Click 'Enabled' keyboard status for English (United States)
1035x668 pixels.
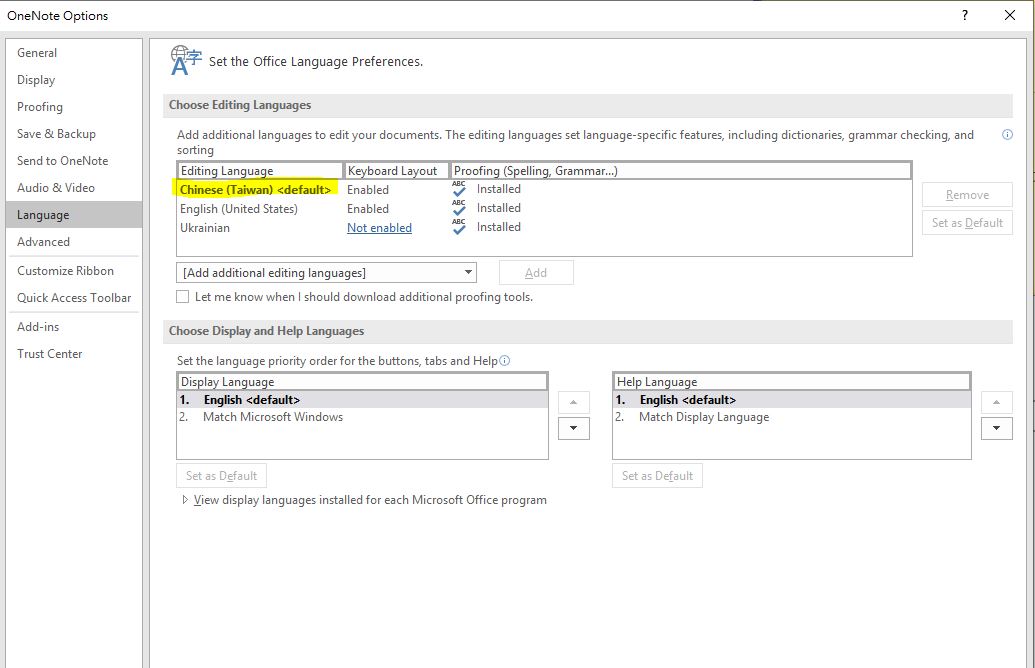[368, 209]
